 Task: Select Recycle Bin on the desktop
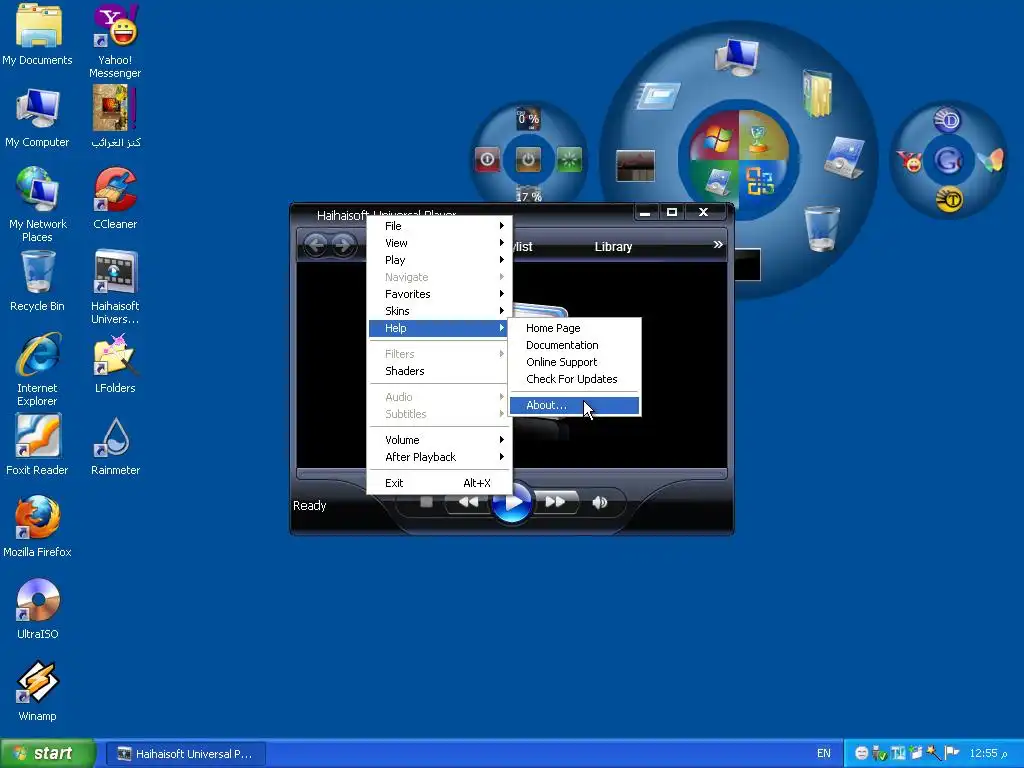(x=37, y=281)
